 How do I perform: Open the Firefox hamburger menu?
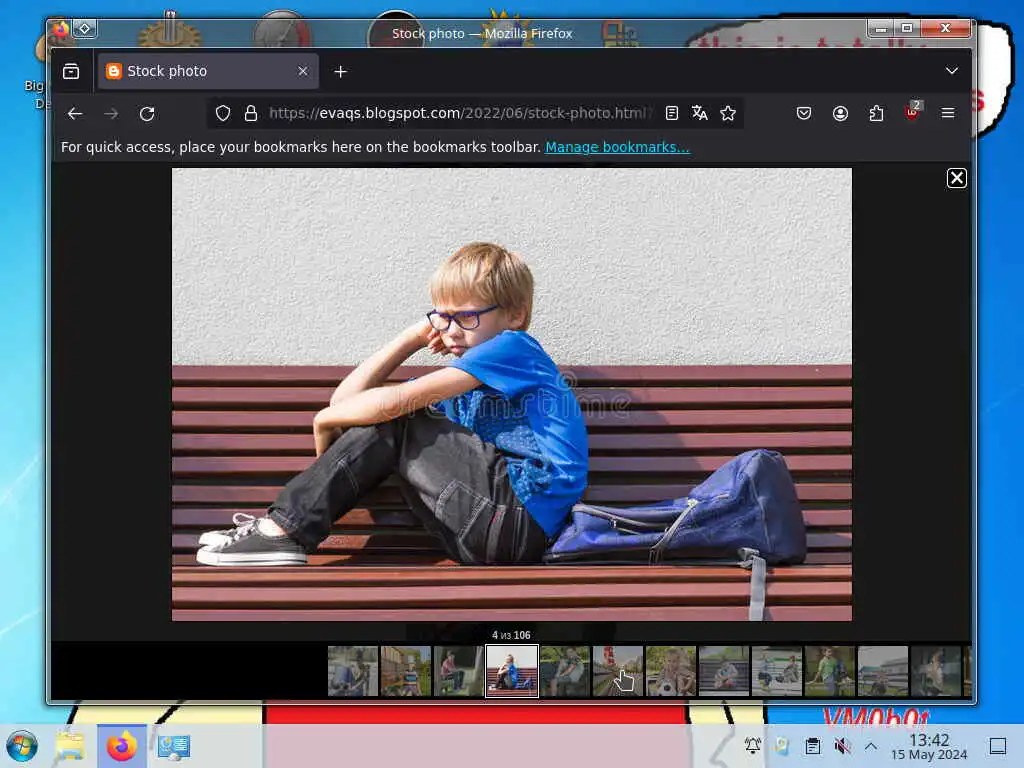click(x=948, y=114)
